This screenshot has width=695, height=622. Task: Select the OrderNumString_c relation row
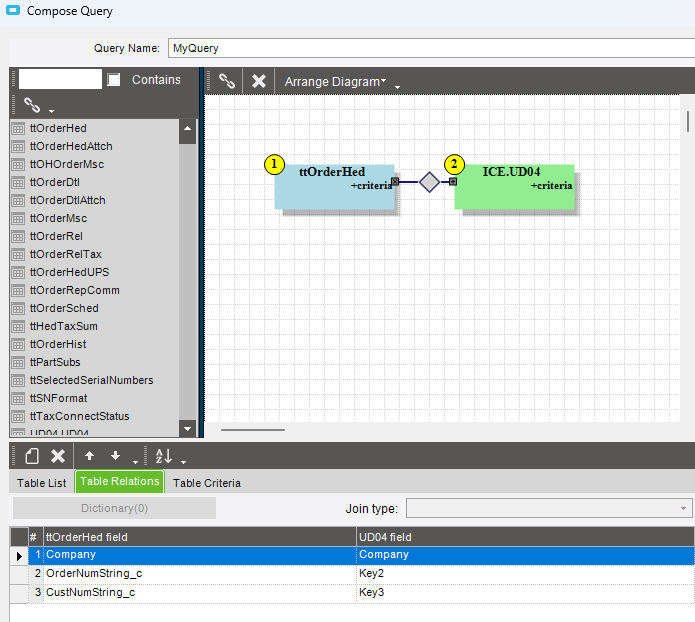(200, 574)
